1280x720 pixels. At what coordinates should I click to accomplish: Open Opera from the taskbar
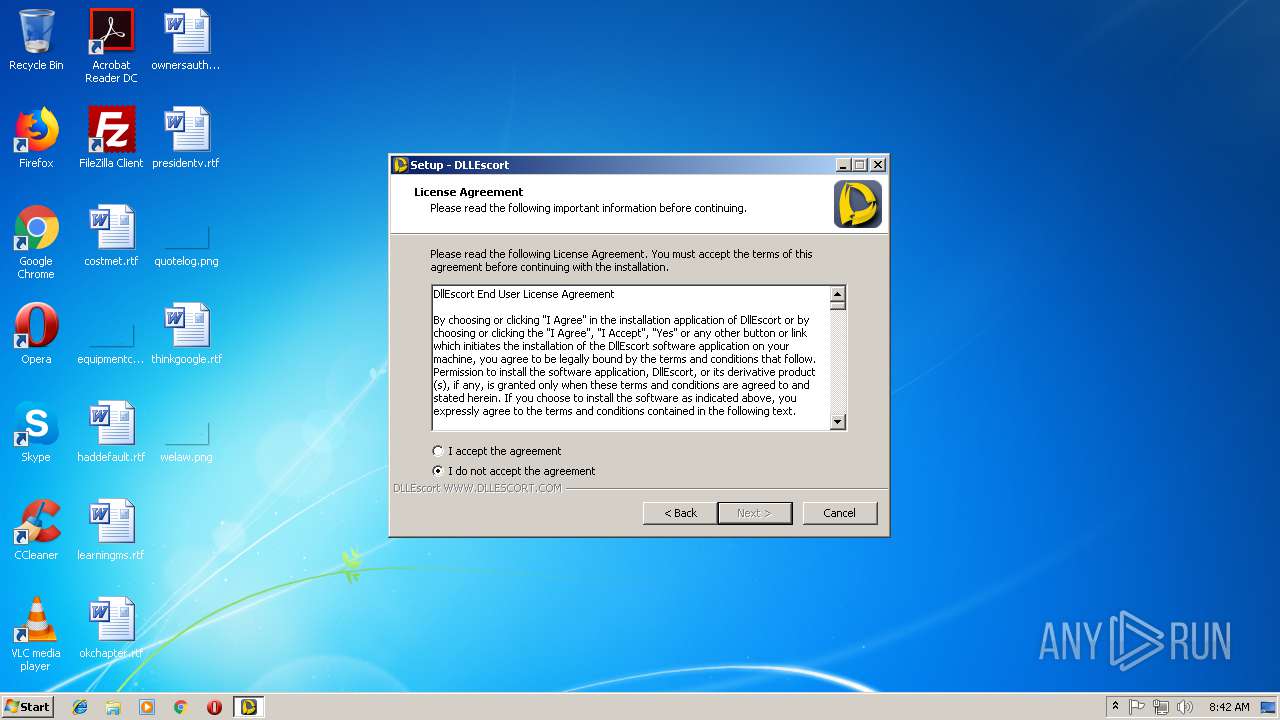(x=214, y=707)
